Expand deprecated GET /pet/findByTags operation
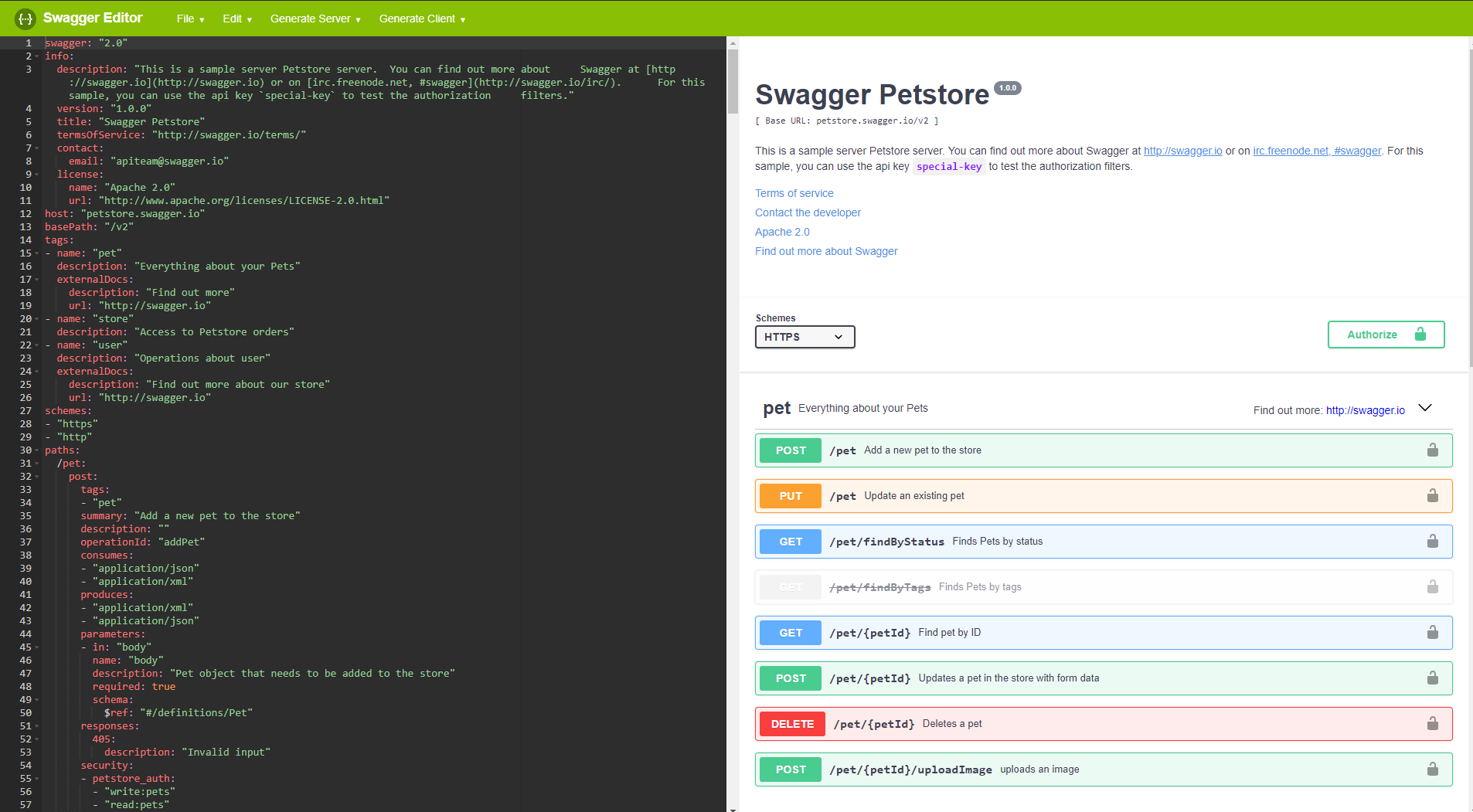The height and width of the screenshot is (812, 1473). 1104,587
